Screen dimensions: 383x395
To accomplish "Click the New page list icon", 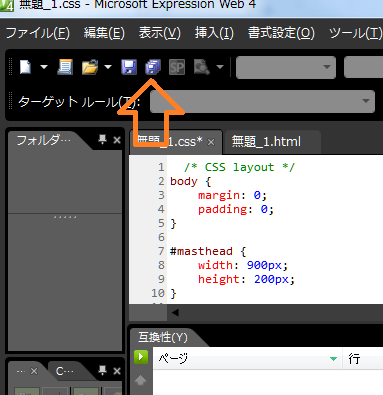I will click(65, 67).
